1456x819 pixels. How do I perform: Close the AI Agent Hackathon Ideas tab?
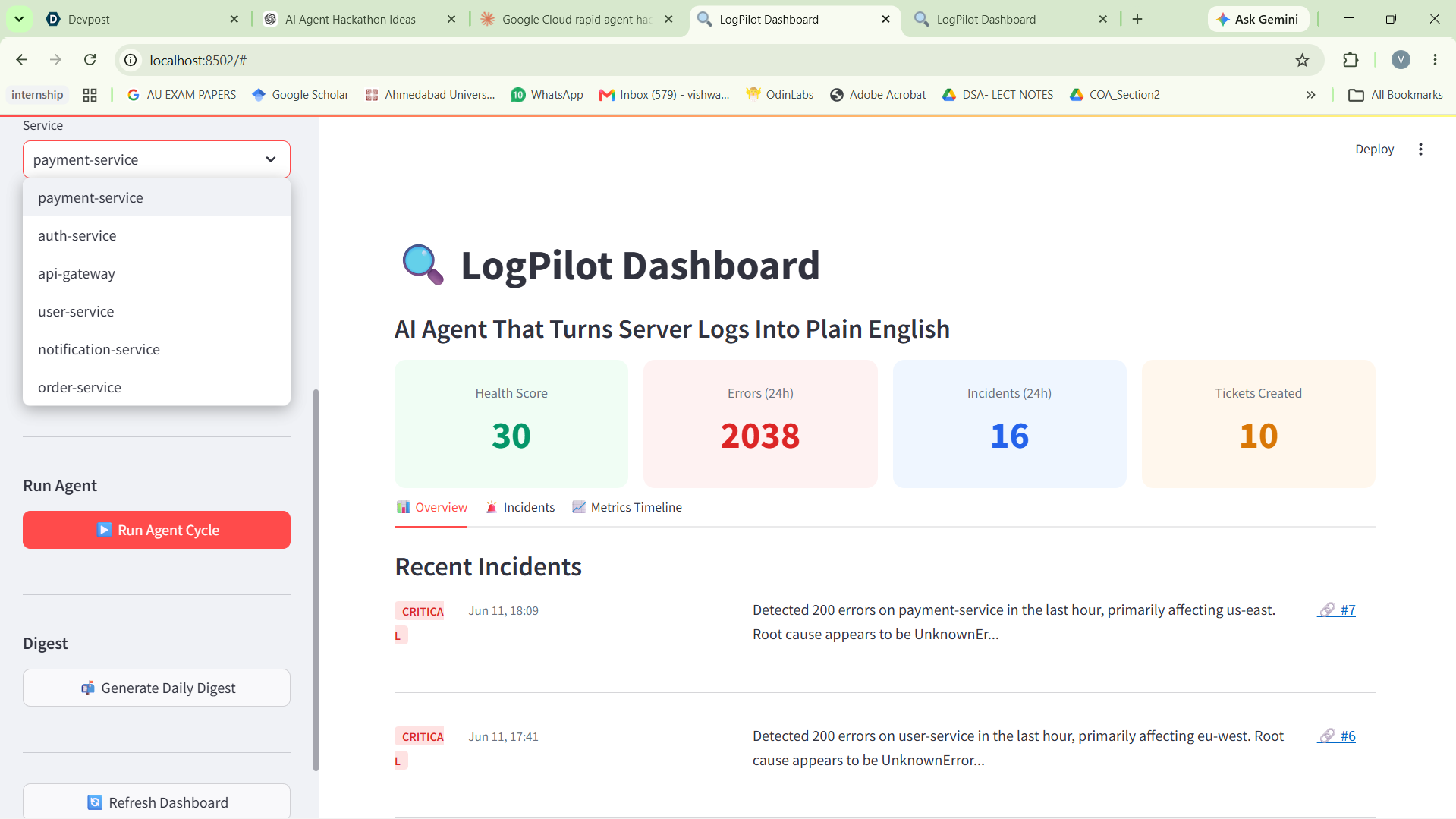tap(451, 19)
